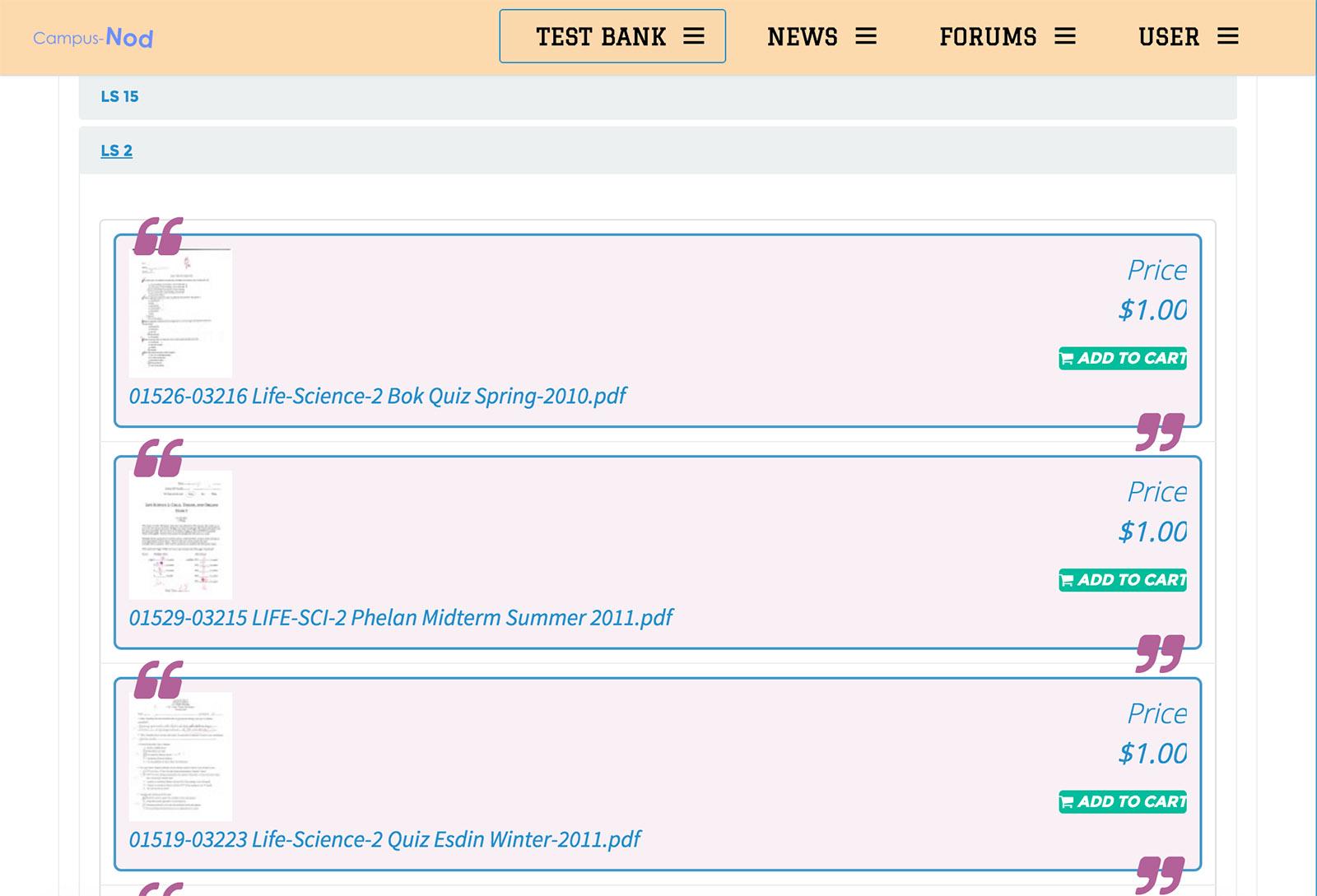Click the Campus-Nod logo
Viewport: 1317px width, 896px height.
(93, 38)
